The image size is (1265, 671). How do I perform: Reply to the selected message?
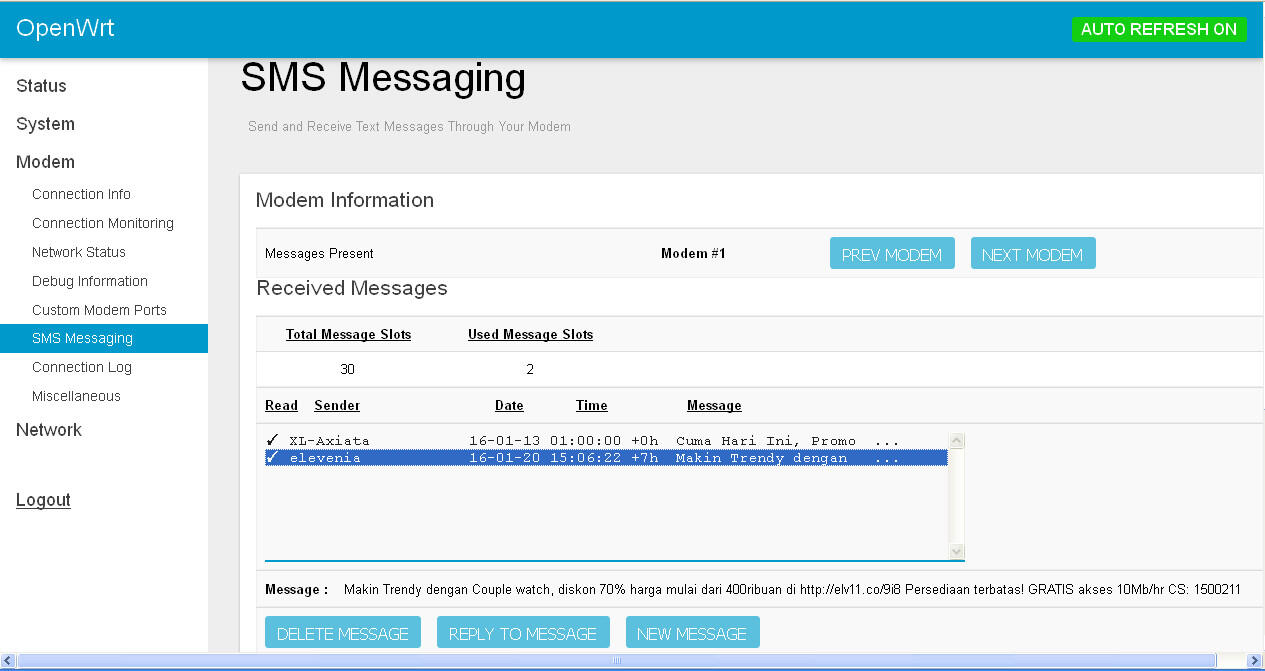pos(523,632)
